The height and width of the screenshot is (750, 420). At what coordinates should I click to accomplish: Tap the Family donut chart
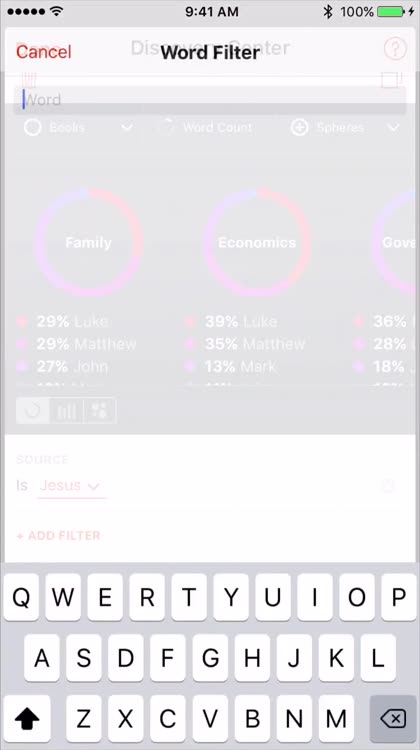tap(88, 243)
